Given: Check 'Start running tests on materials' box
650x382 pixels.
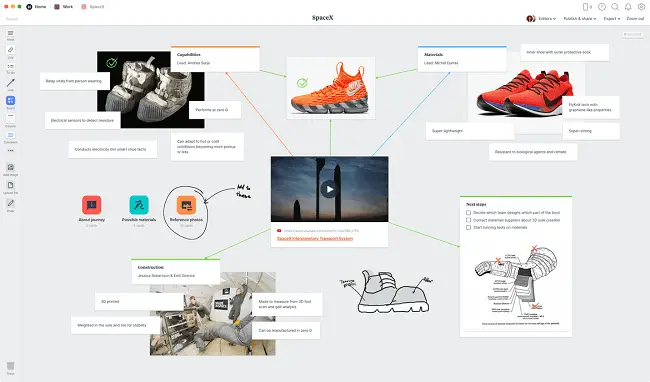Looking at the screenshot, I should pyautogui.click(x=468, y=227).
